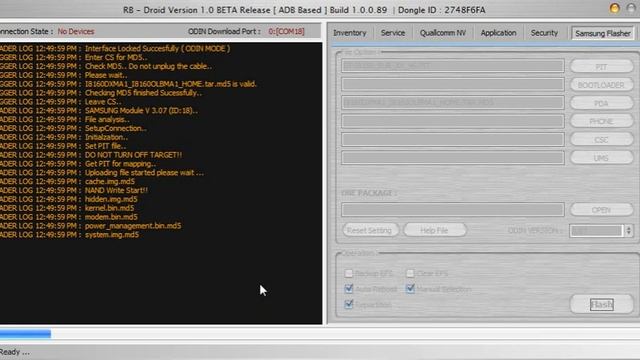Image resolution: width=640 pixels, height=360 pixels.
Task: Click log line 'Interface Locked Succesfully ( ODIN MODE )'
Action: coord(158,48)
